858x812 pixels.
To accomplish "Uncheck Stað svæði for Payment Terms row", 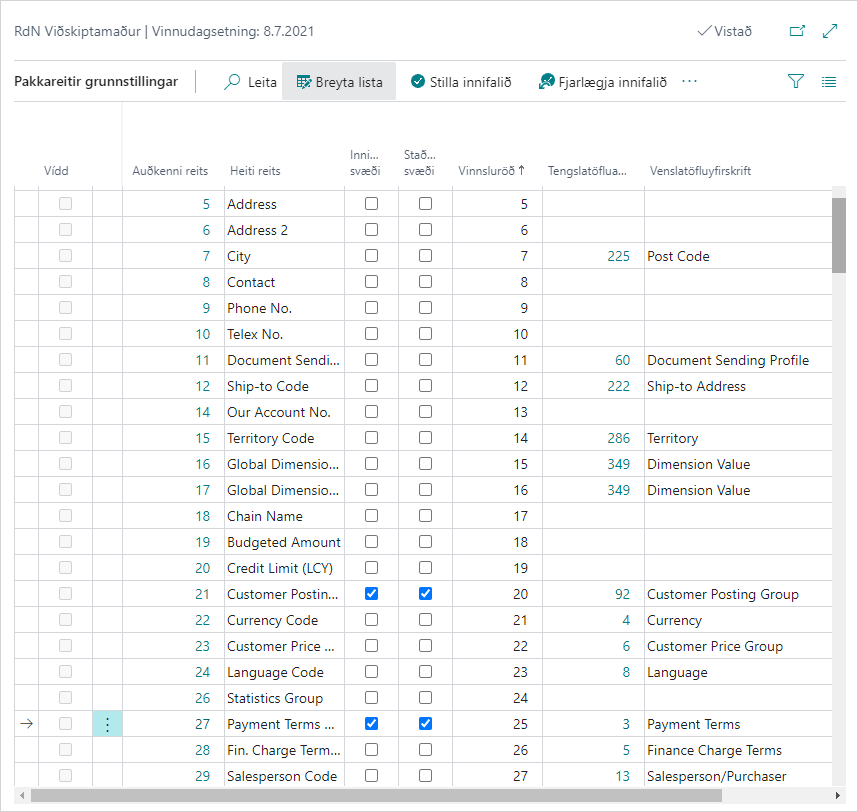I will click(426, 724).
